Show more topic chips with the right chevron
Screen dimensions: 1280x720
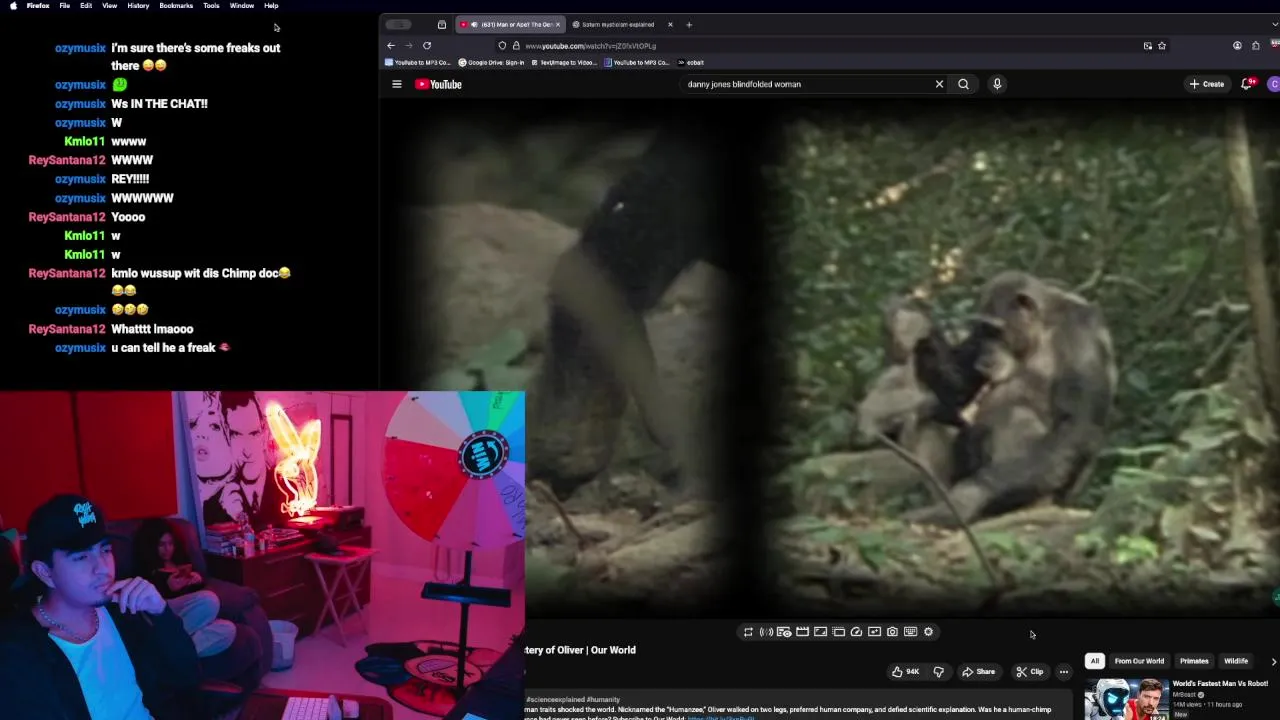coord(1273,661)
